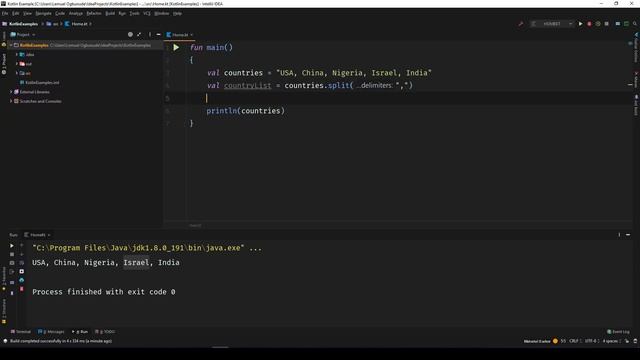Expand the KotlinExamples project root
This screenshot has width=640, height=360.
point(11,45)
